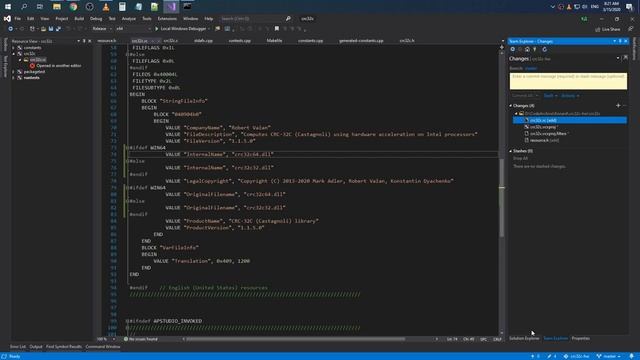Select the crc32c.rc item in Resource View

point(38,60)
